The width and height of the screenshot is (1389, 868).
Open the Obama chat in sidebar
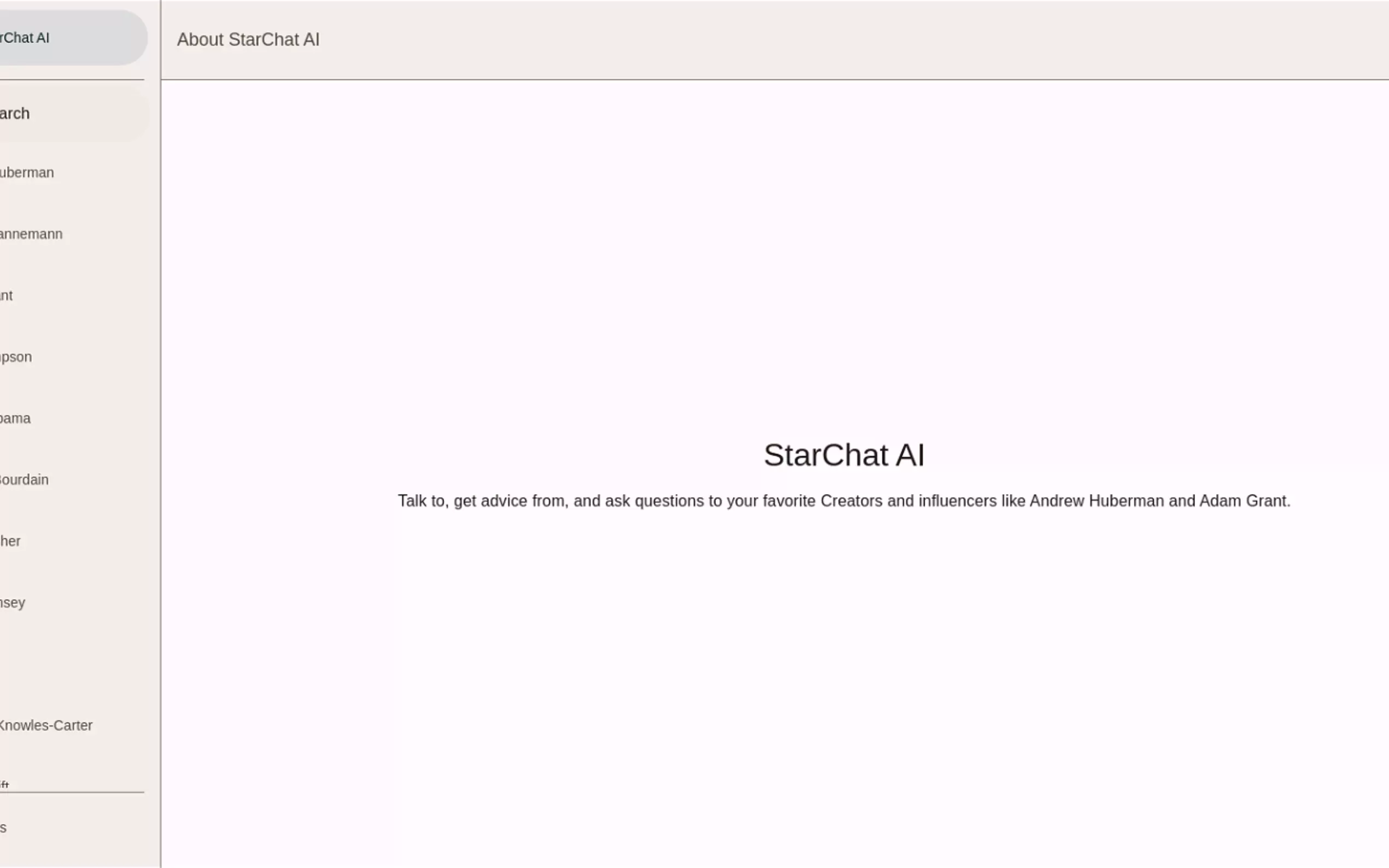[15, 419]
